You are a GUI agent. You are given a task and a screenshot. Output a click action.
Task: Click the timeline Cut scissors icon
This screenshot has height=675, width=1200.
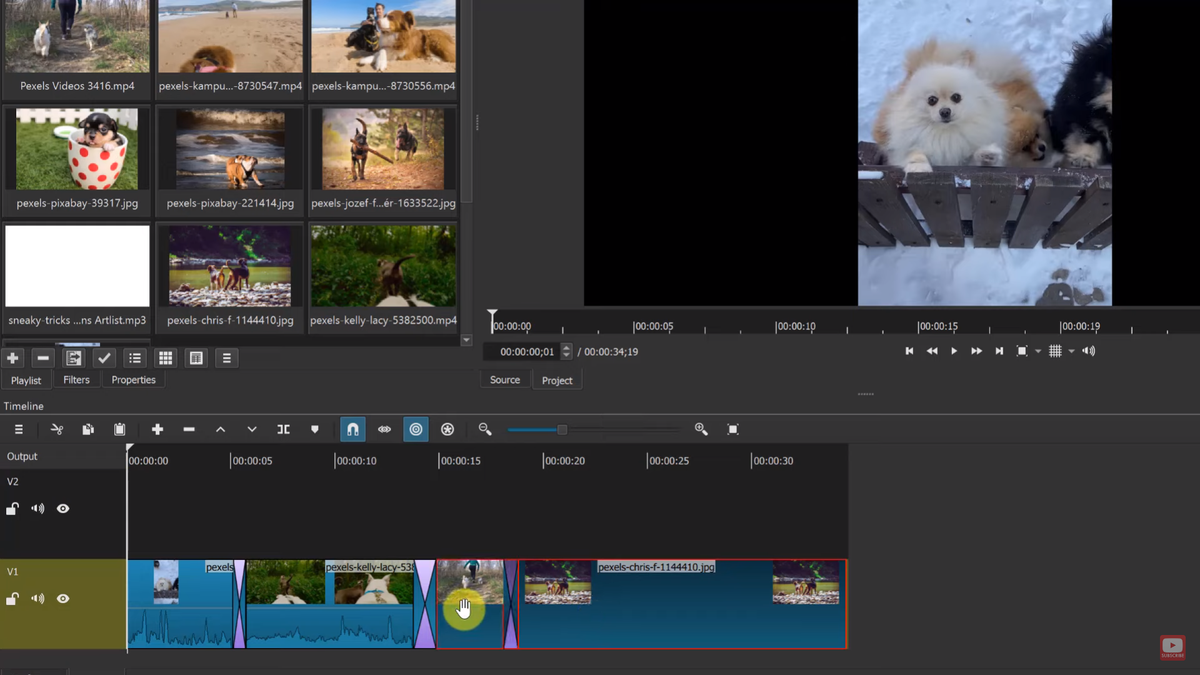click(x=57, y=429)
